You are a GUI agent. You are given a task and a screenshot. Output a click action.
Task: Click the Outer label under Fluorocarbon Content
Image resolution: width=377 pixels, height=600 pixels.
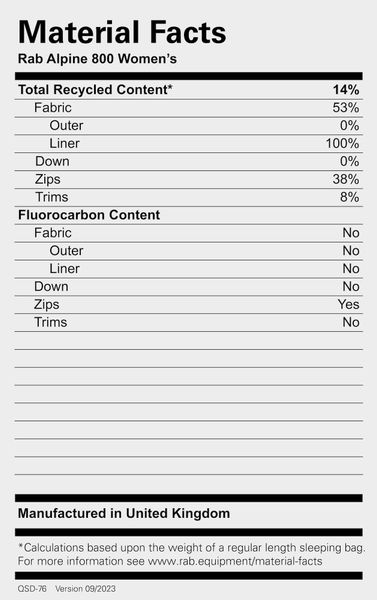(66, 251)
